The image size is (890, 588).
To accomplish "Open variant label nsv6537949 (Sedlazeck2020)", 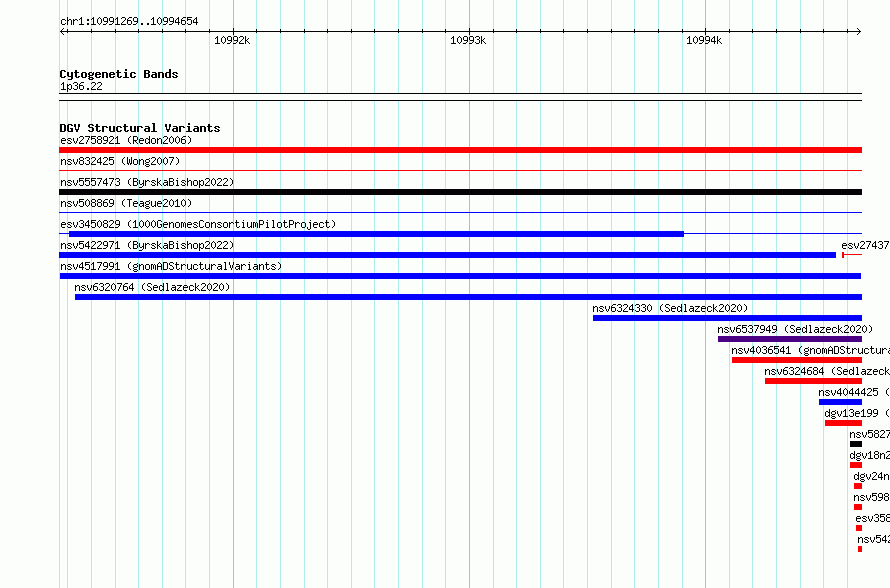I will pyautogui.click(x=795, y=329).
